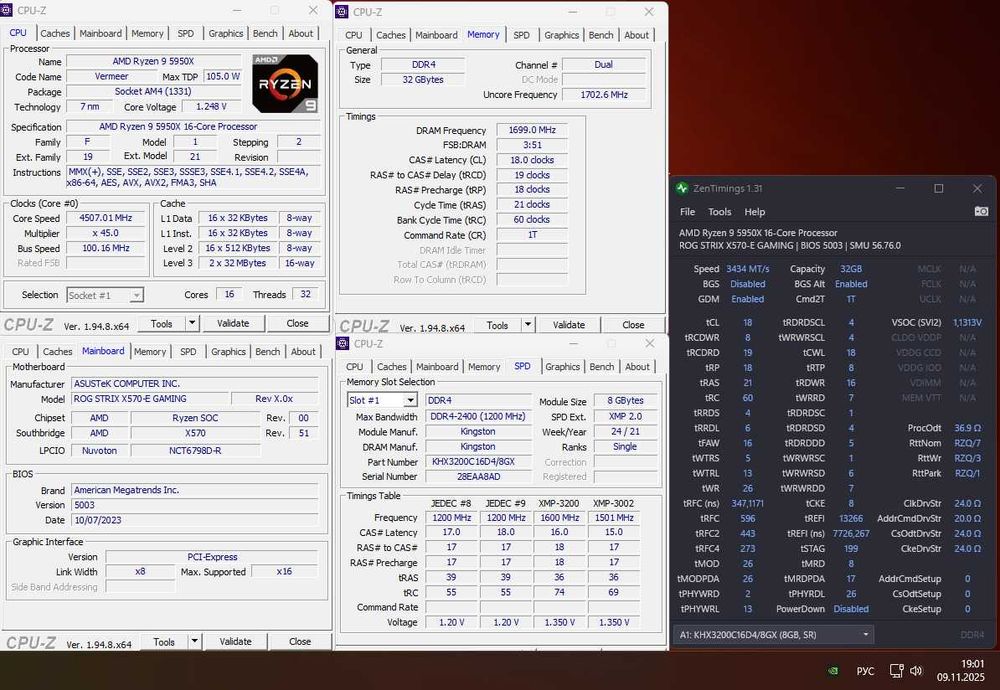1000x690 pixels.
Task: Click Tools button in Mainboard window
Action: 164,642
